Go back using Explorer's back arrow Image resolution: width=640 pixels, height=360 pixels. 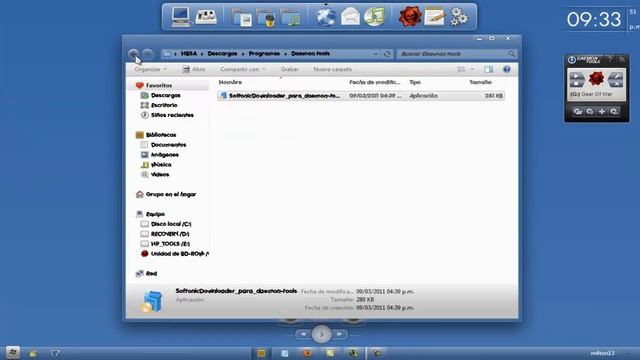133,53
